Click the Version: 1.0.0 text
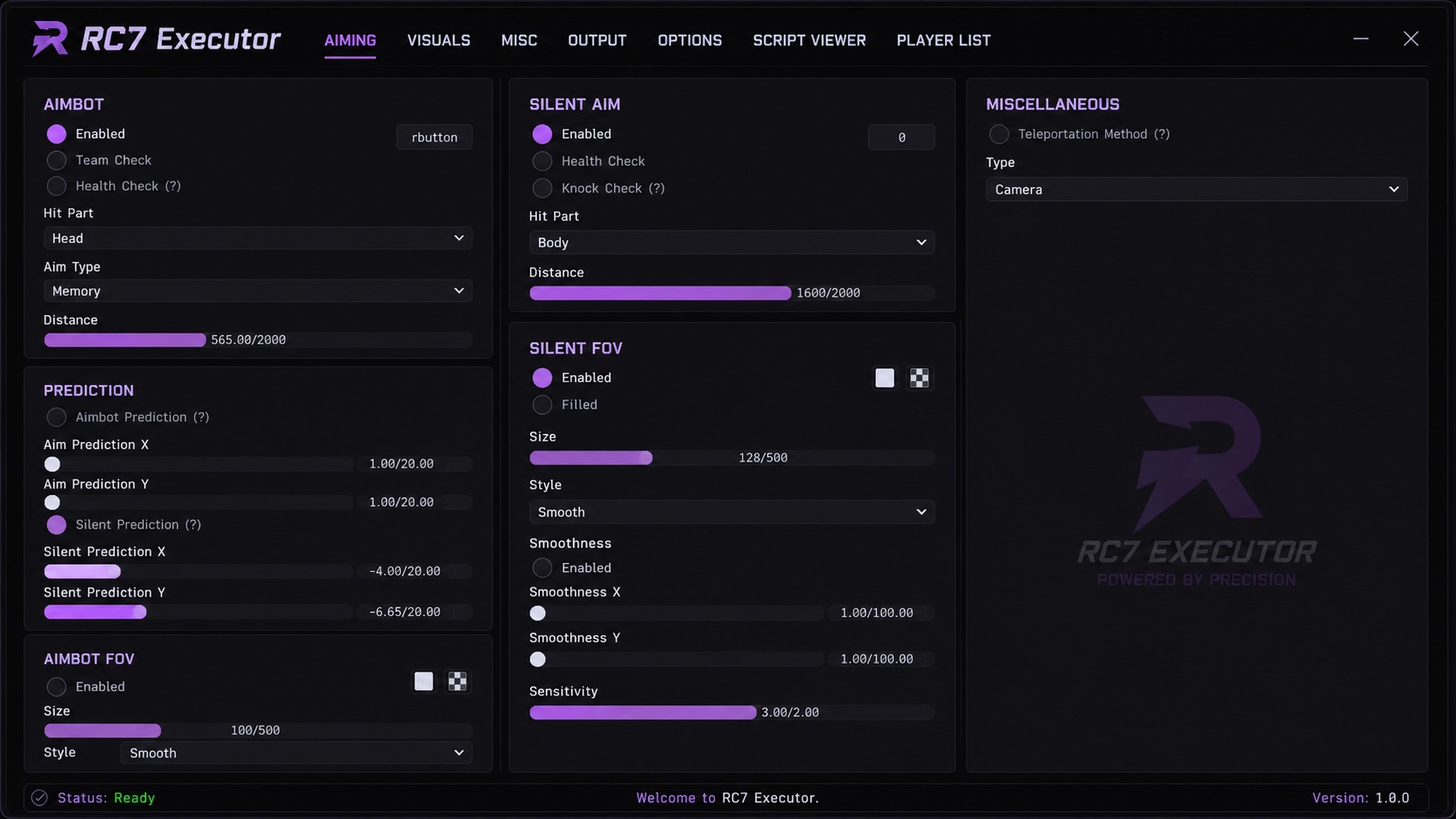This screenshot has height=819, width=1456. (x=1360, y=798)
